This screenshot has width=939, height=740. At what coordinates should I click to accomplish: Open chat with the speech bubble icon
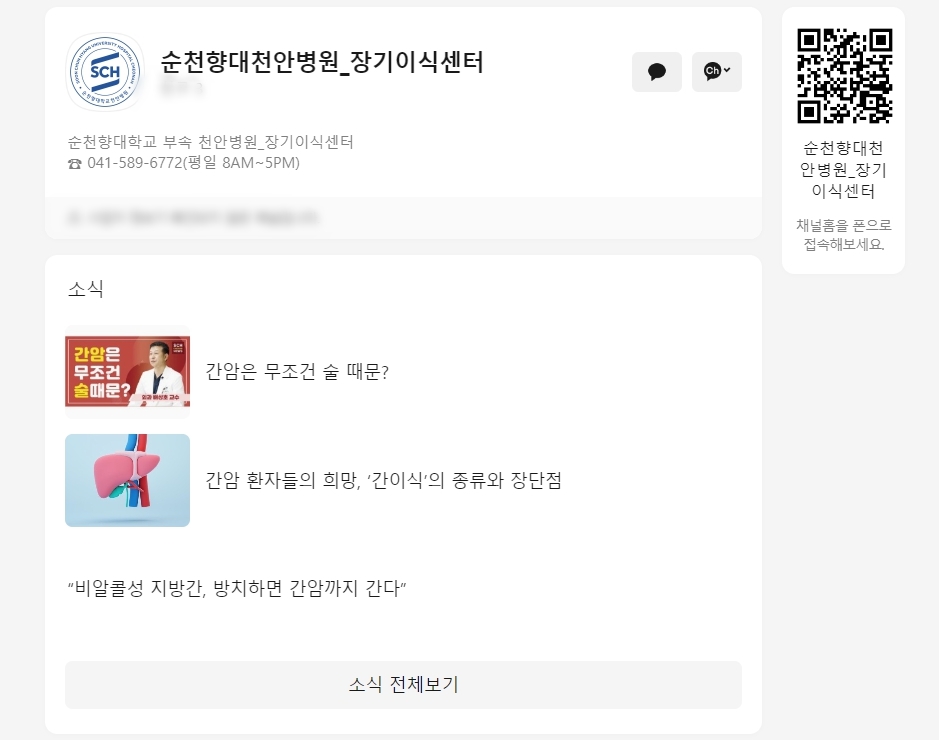[x=656, y=72]
